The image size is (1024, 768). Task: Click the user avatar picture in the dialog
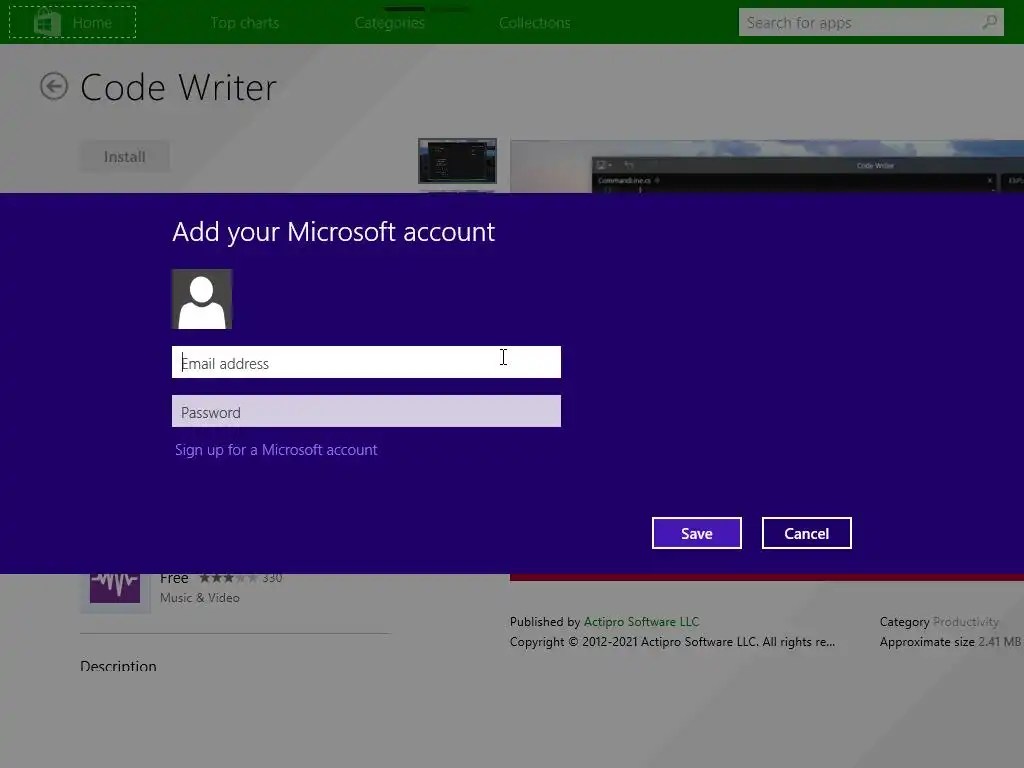tap(202, 299)
